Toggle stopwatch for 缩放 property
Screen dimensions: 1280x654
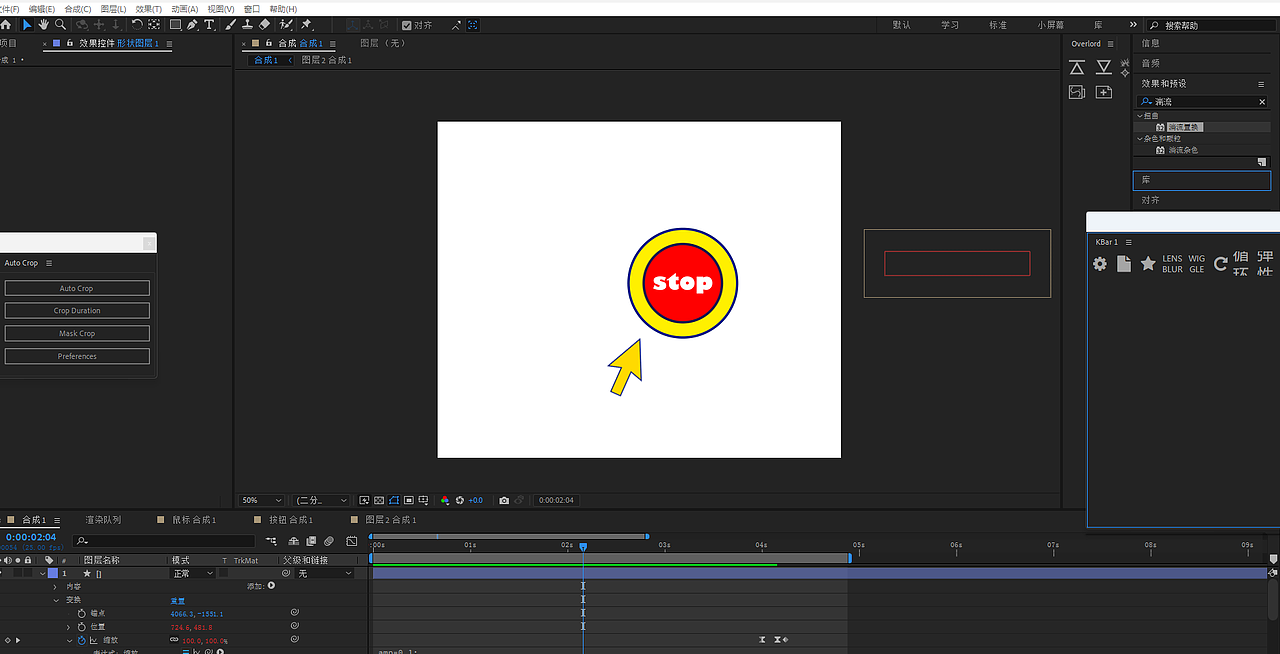pos(82,640)
